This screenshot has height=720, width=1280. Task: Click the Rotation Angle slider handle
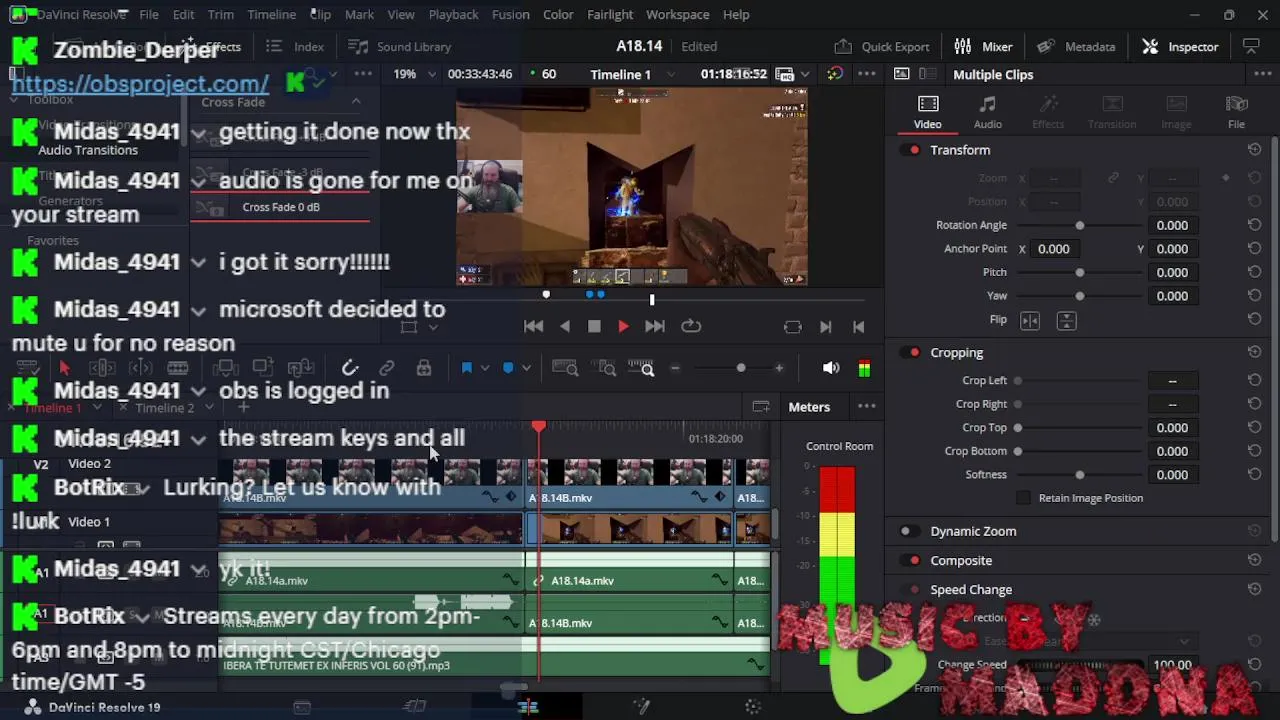1079,225
